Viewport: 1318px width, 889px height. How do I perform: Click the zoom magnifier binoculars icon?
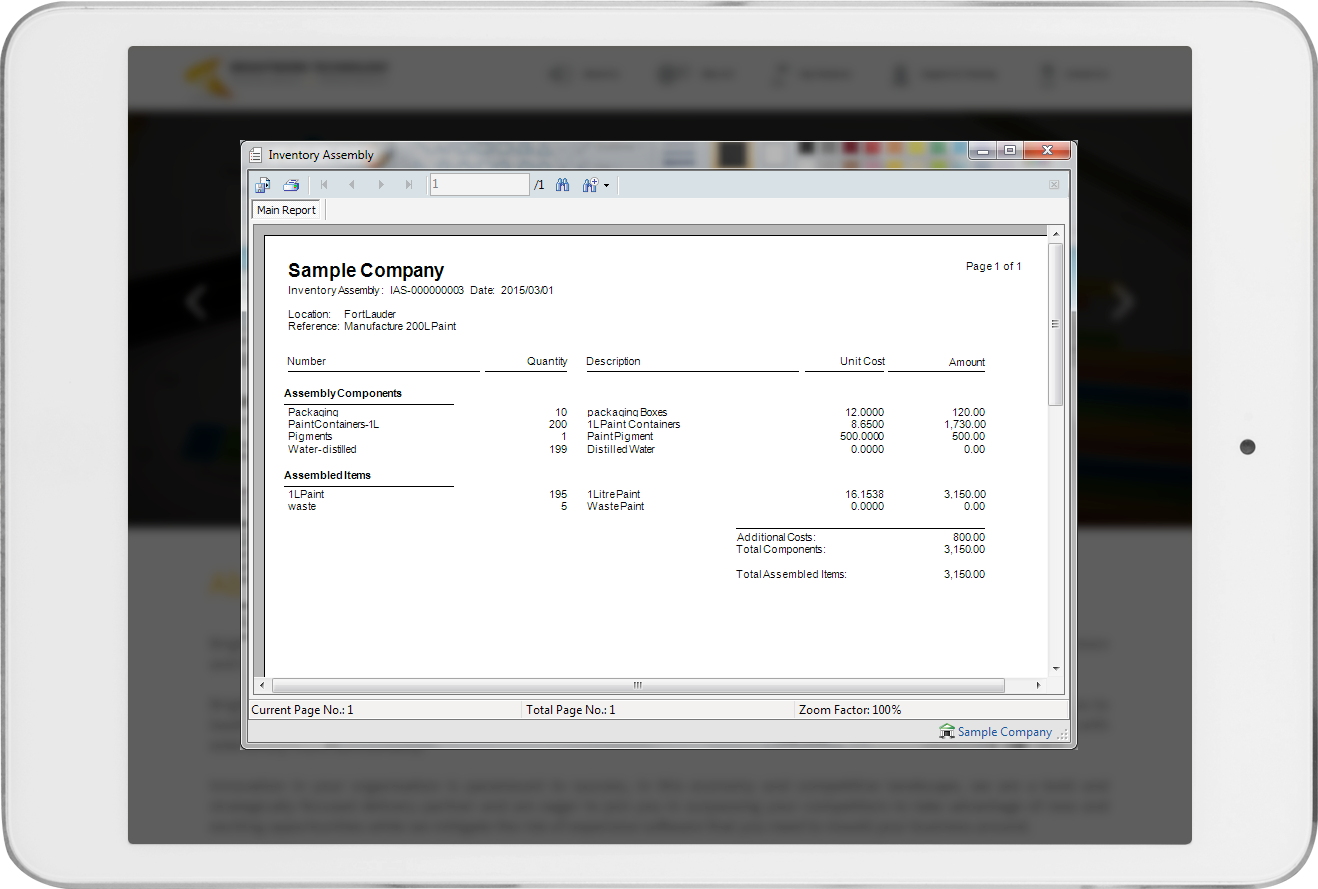coord(590,185)
